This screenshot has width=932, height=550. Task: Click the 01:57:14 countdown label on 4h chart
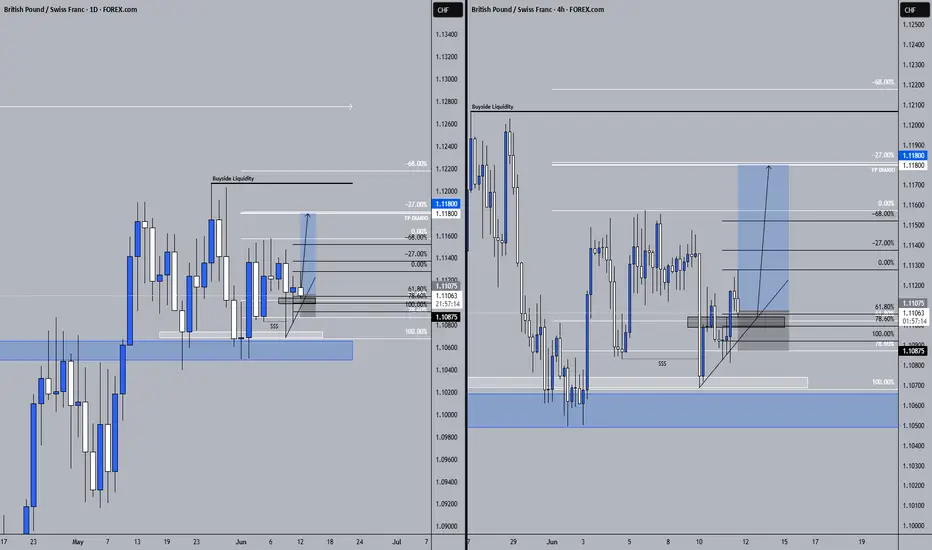click(x=914, y=321)
